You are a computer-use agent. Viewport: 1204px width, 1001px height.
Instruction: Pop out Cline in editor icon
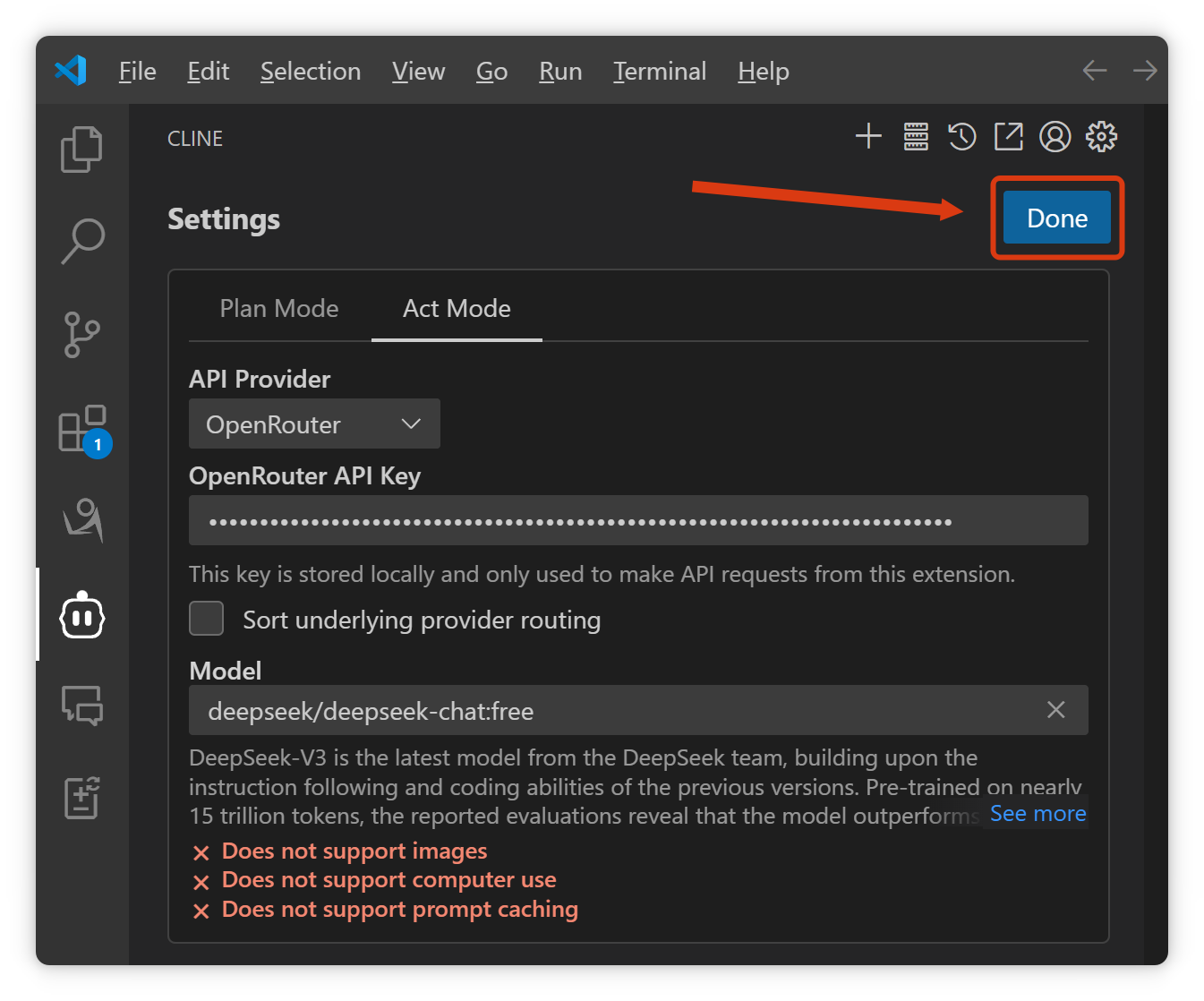[x=1009, y=137]
